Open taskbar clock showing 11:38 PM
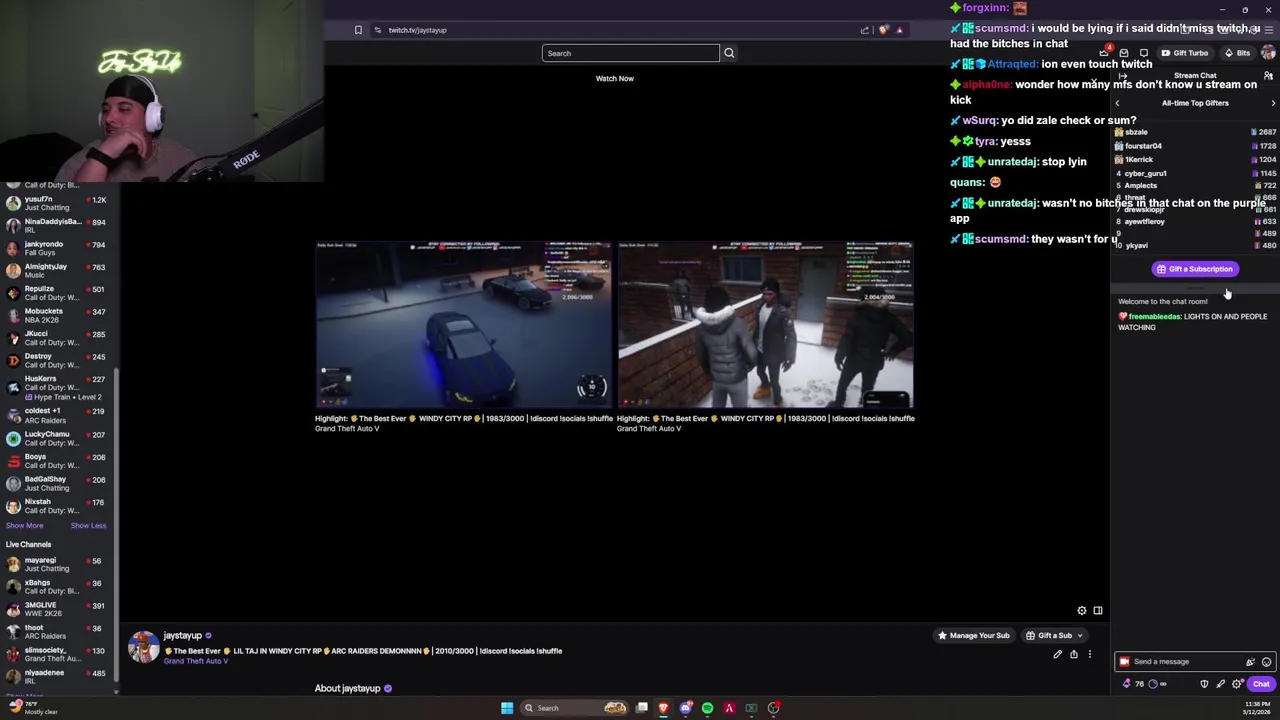 (1258, 708)
